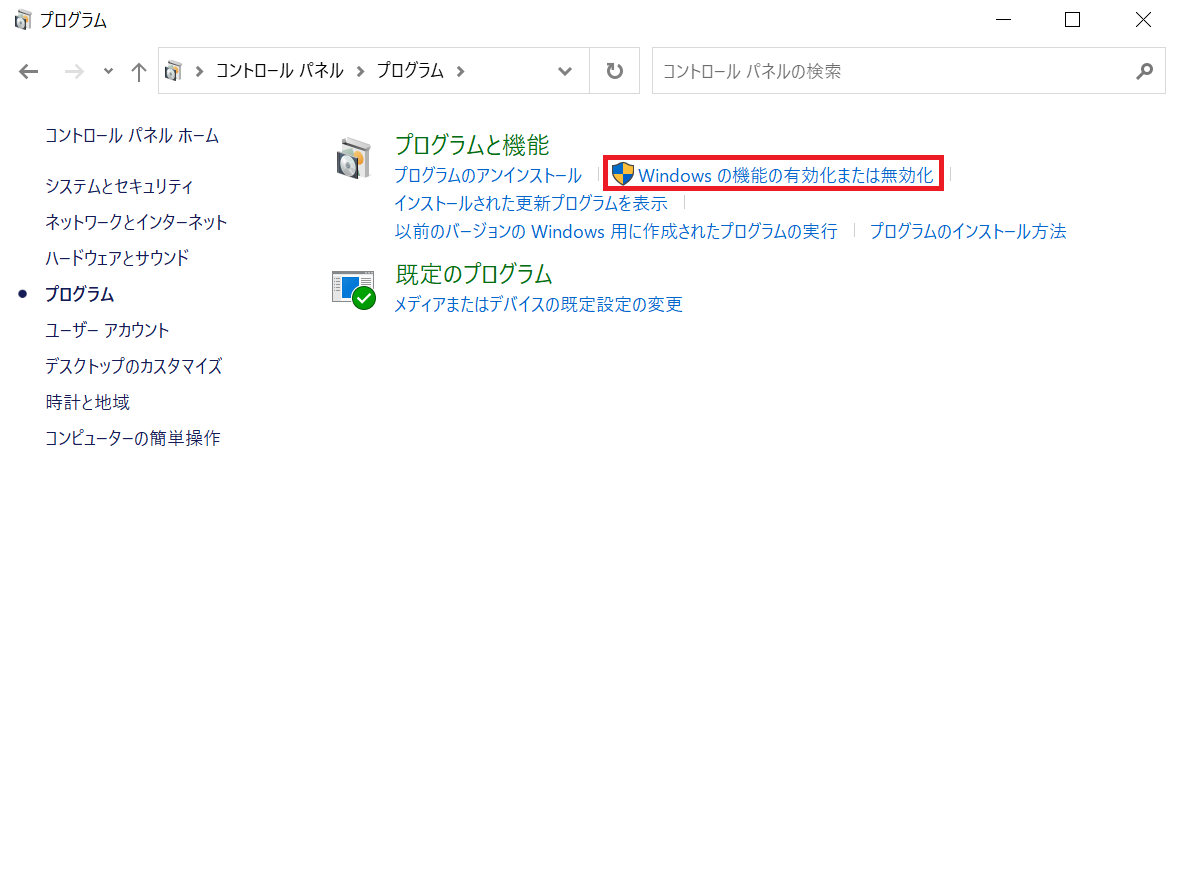Click the back arrow navigation button

29,71
